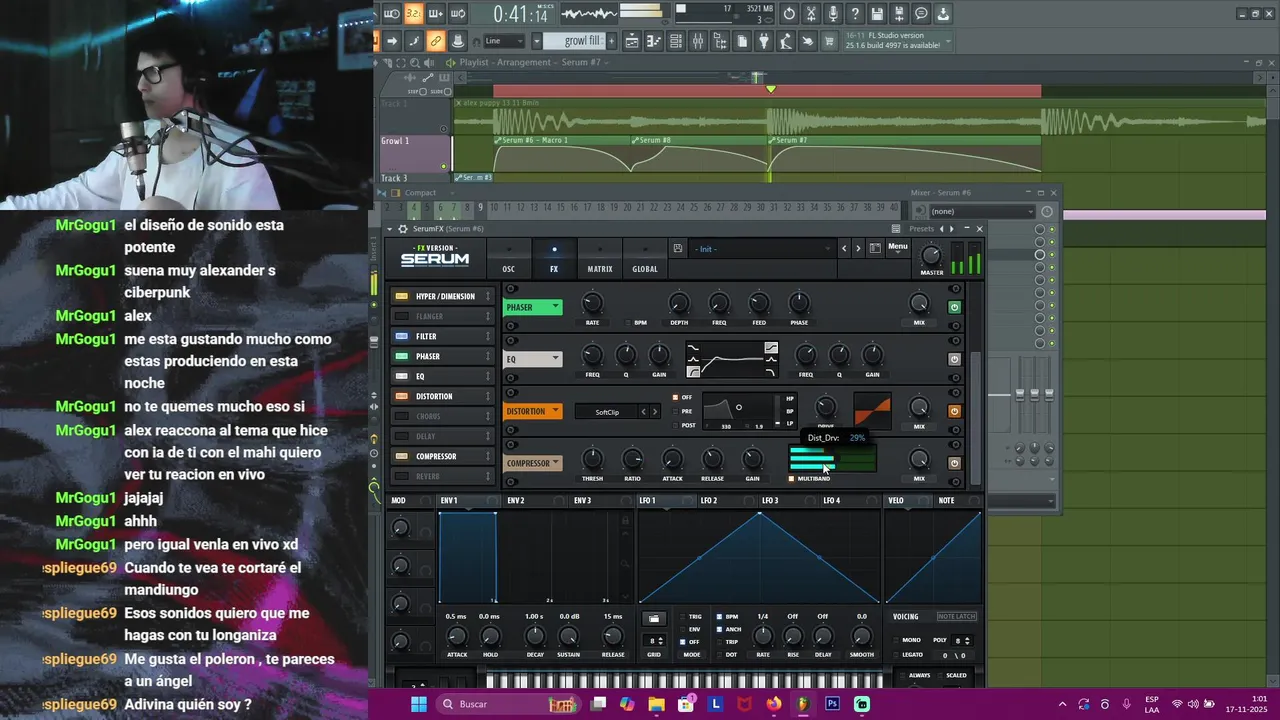Click the Presets button in plugin header
The image size is (1280, 720).
point(921,229)
